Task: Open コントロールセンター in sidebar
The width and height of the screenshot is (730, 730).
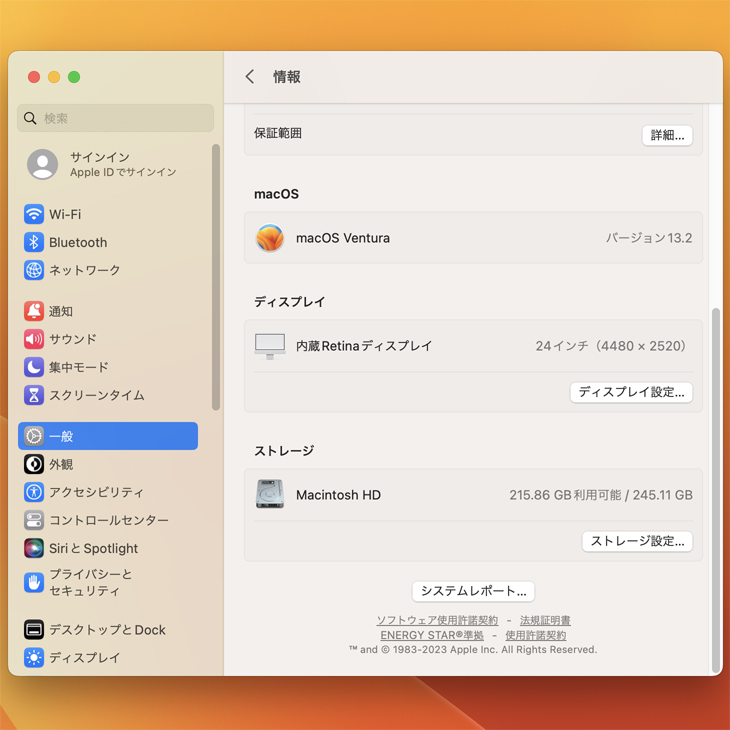Action: pyautogui.click(x=108, y=520)
